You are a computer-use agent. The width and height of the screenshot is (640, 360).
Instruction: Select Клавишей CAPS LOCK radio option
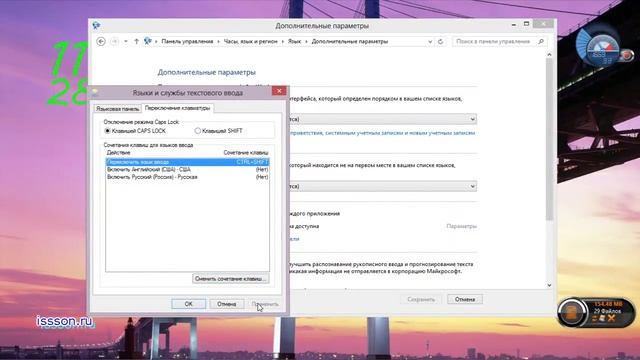135,131
